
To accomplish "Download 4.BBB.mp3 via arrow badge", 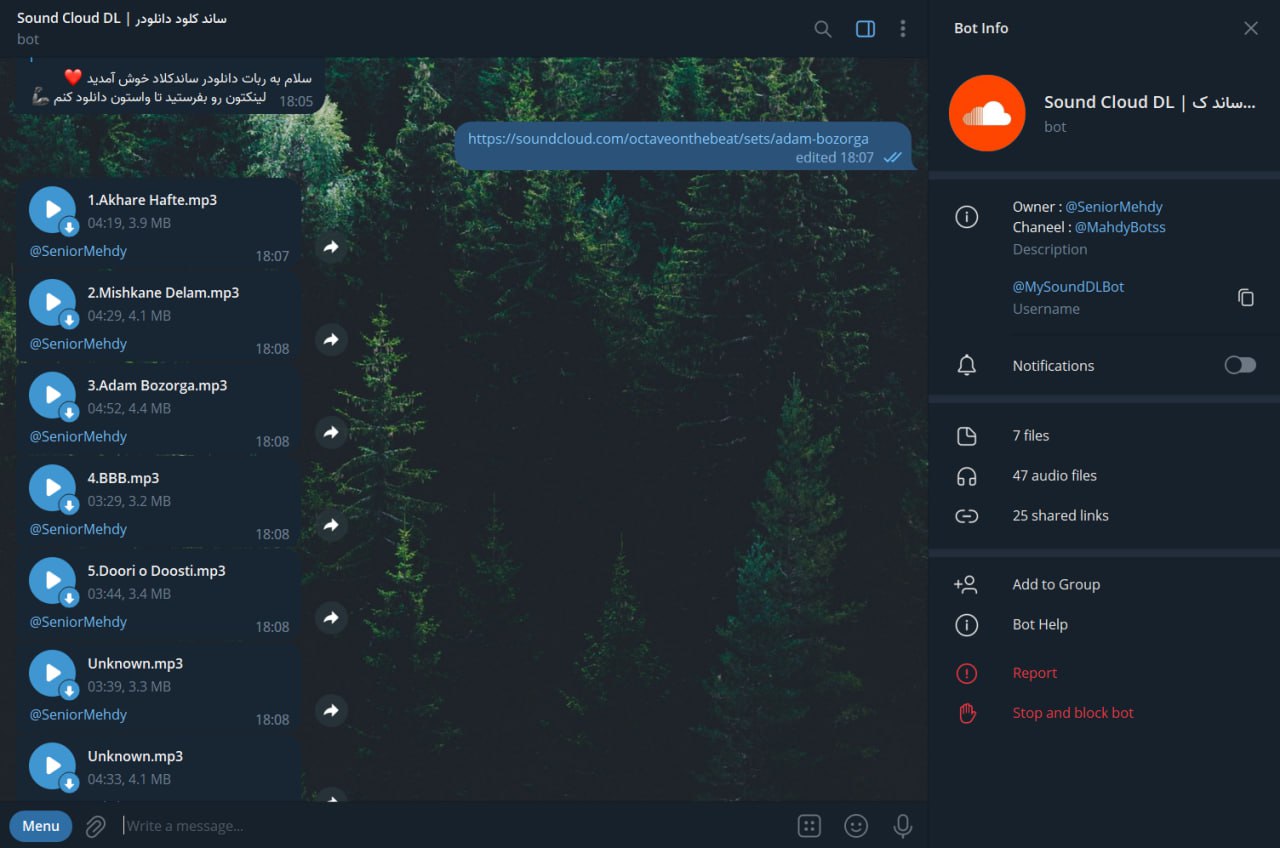I will click(69, 505).
